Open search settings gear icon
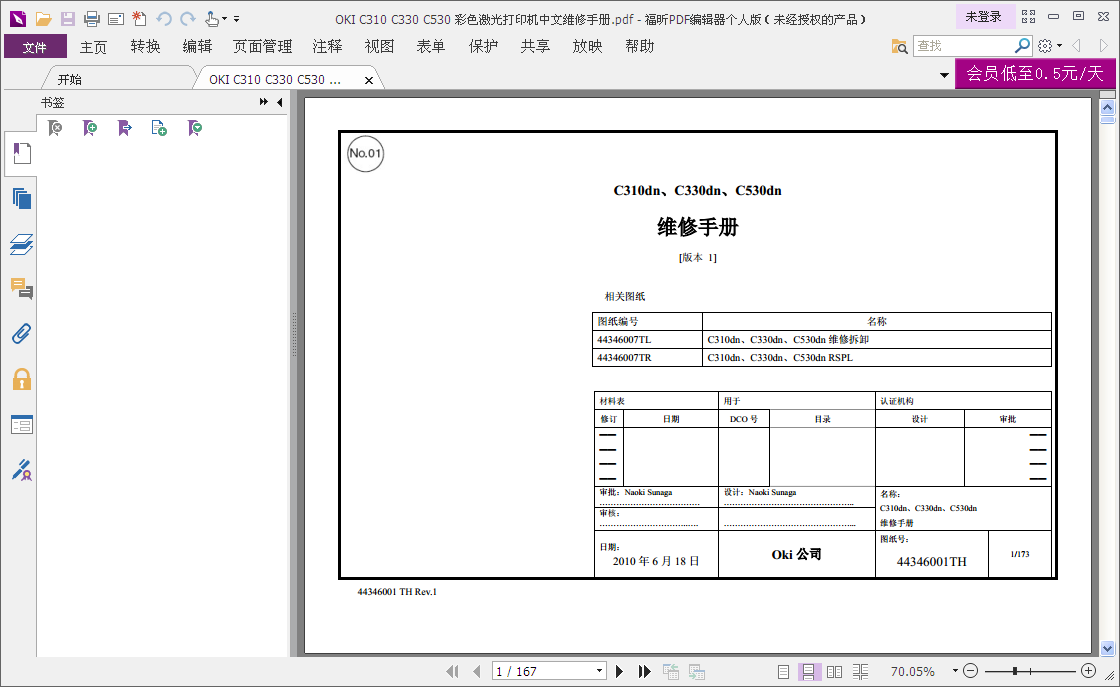 click(1045, 46)
